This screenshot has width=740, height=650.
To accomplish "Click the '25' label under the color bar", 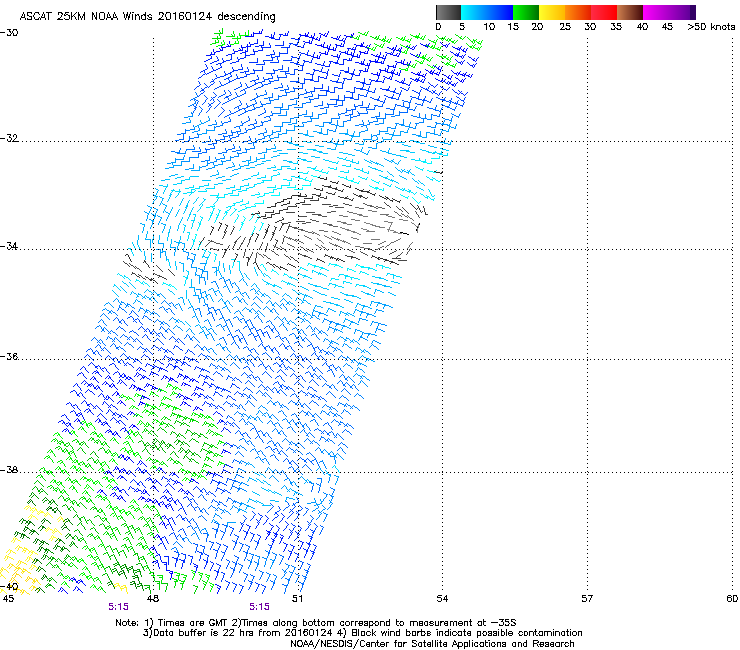I will pos(565,27).
